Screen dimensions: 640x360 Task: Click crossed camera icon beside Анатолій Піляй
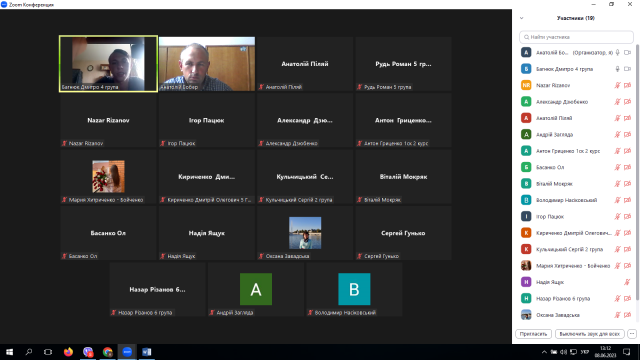click(628, 118)
